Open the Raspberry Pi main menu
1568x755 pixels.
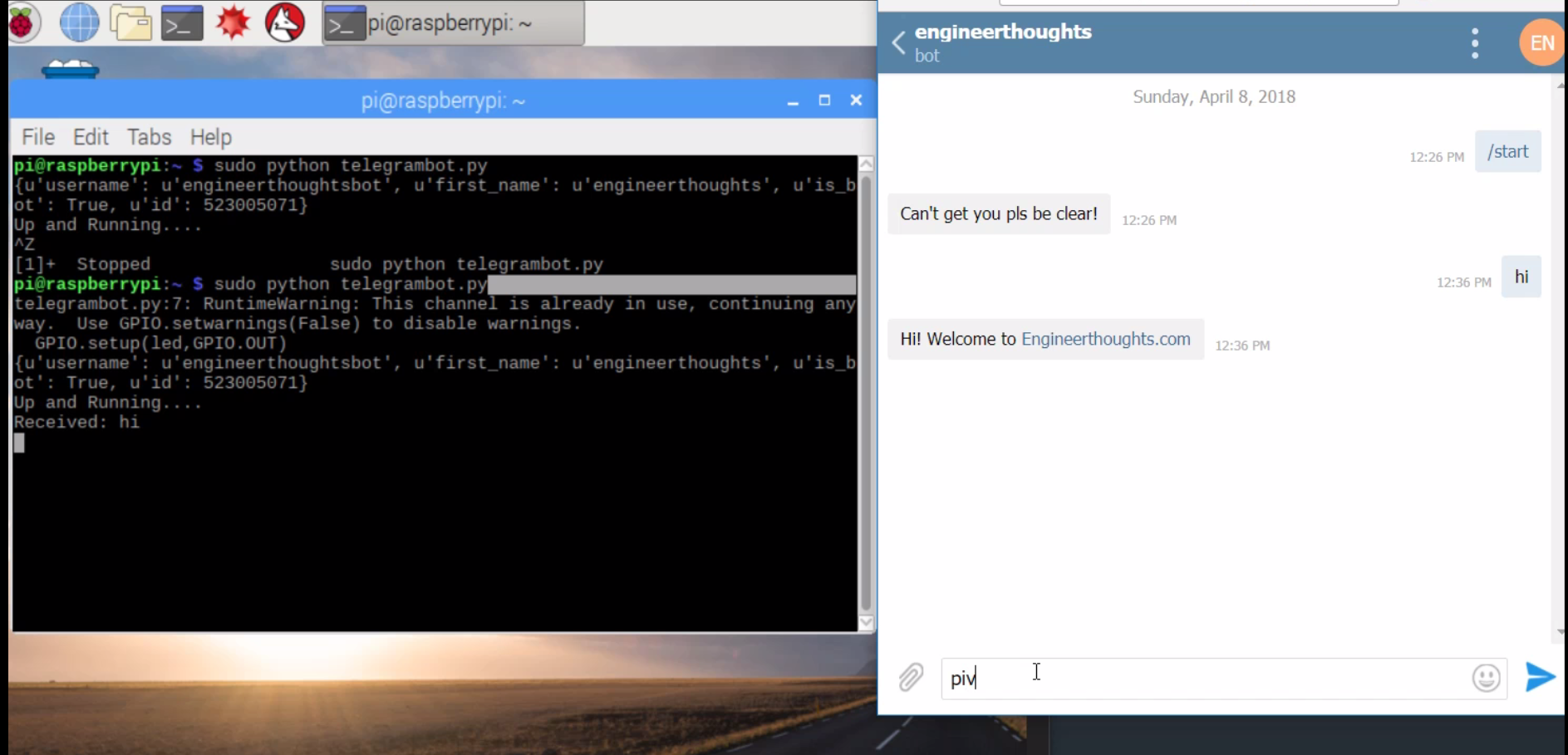click(23, 22)
